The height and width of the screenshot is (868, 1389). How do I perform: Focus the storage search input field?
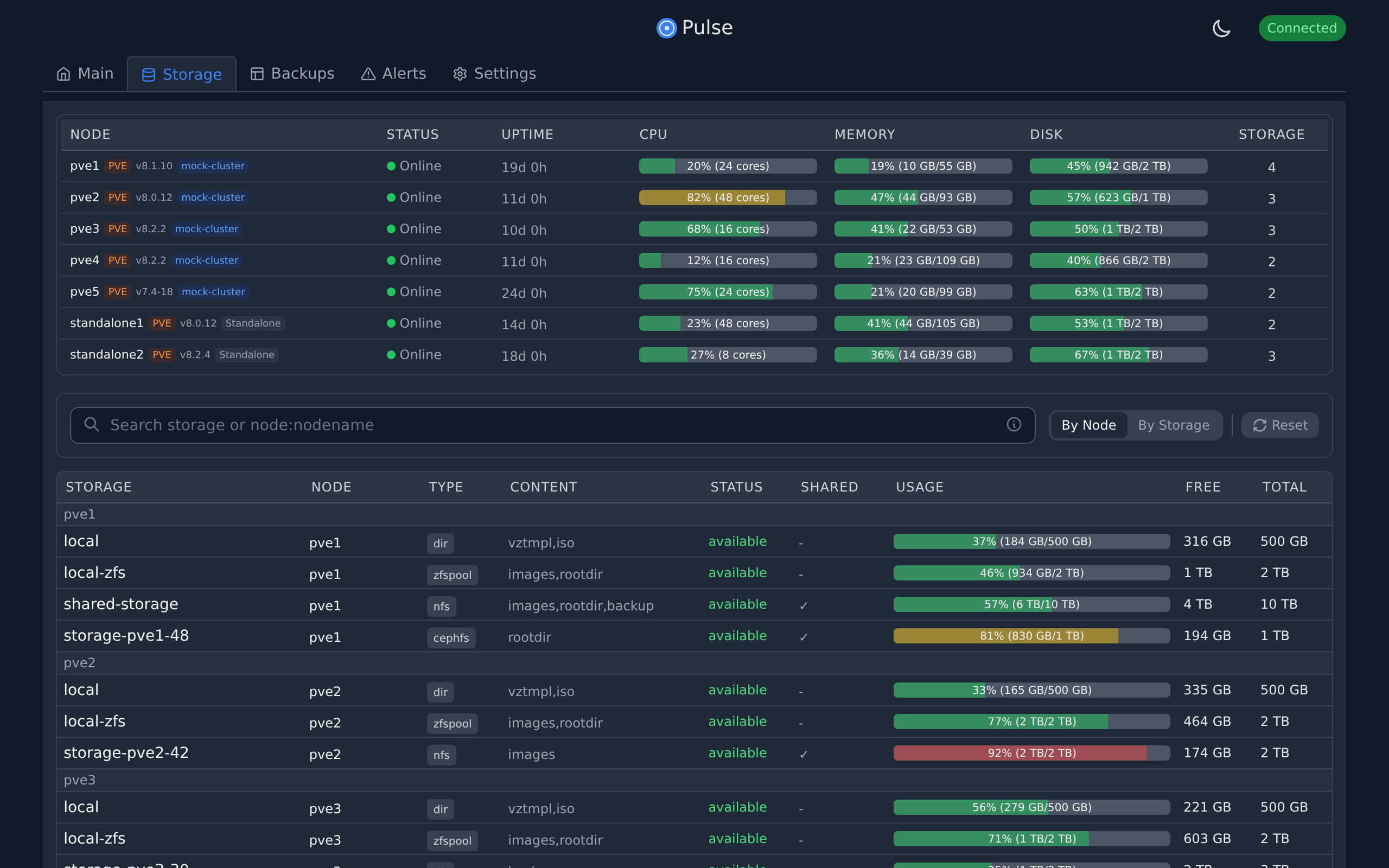[x=551, y=425]
